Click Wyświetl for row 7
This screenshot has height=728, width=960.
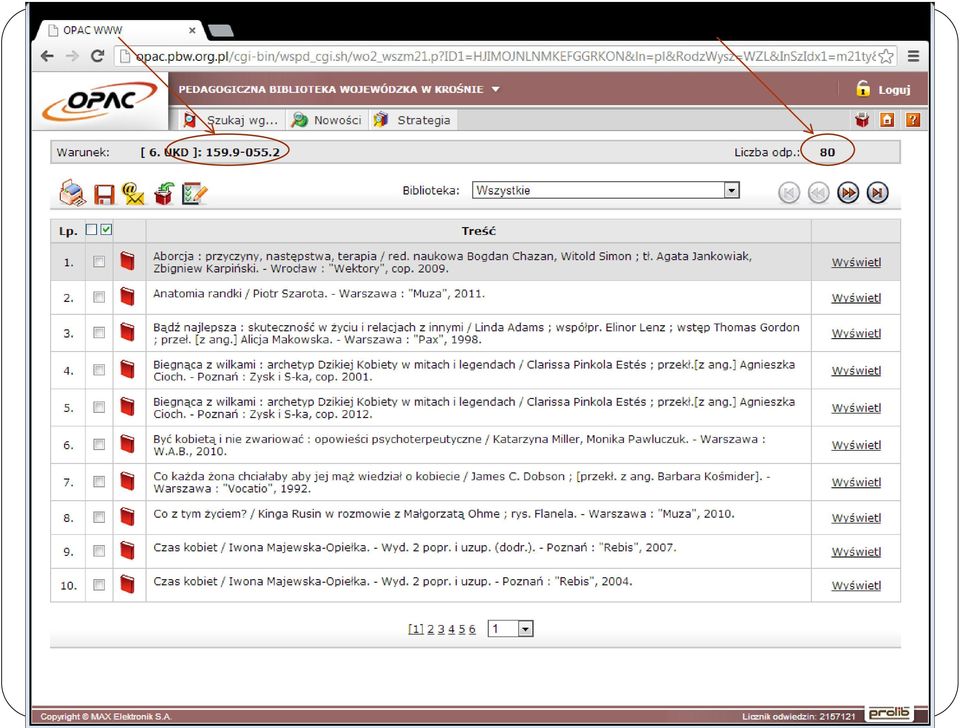(x=856, y=482)
